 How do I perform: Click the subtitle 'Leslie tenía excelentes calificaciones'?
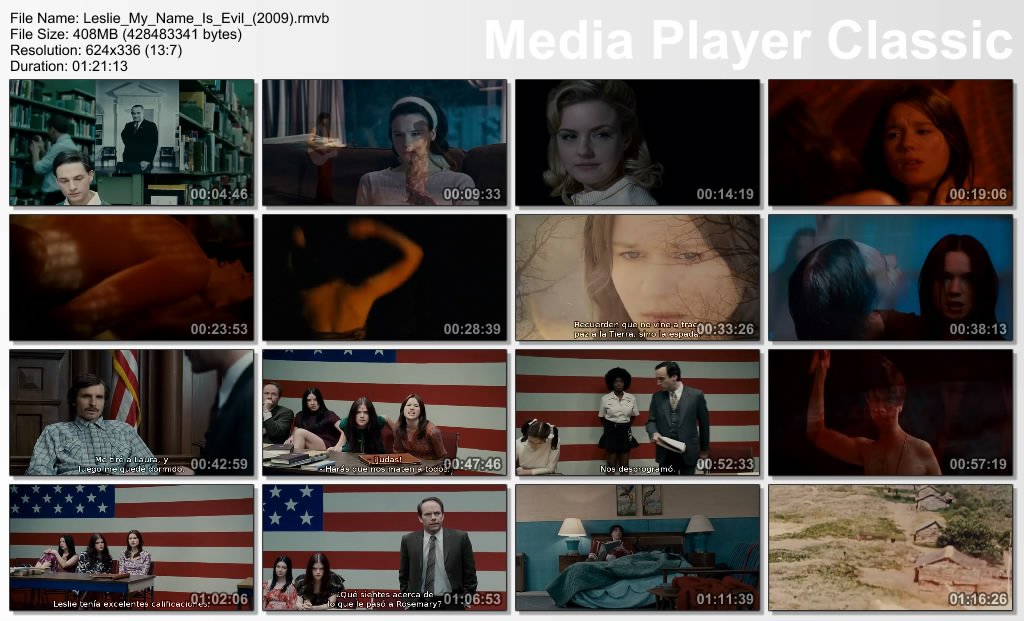pyautogui.click(x=131, y=604)
